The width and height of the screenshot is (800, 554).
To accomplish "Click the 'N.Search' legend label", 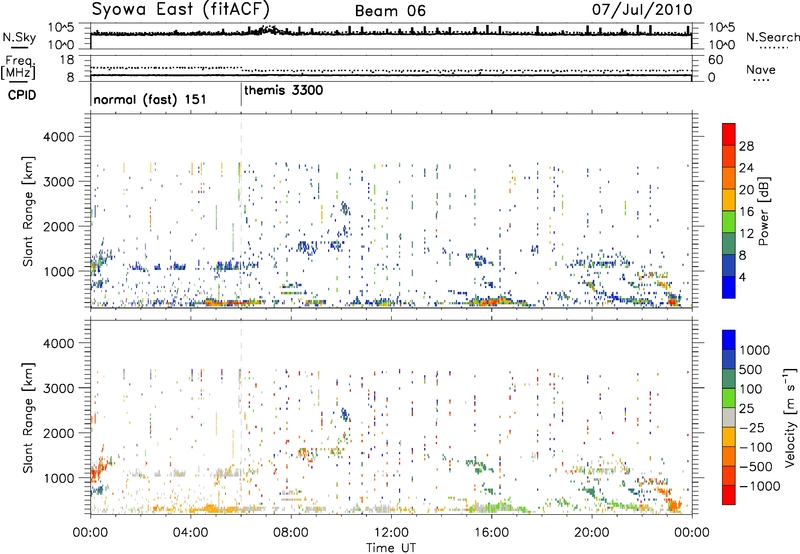I will 772,37.
